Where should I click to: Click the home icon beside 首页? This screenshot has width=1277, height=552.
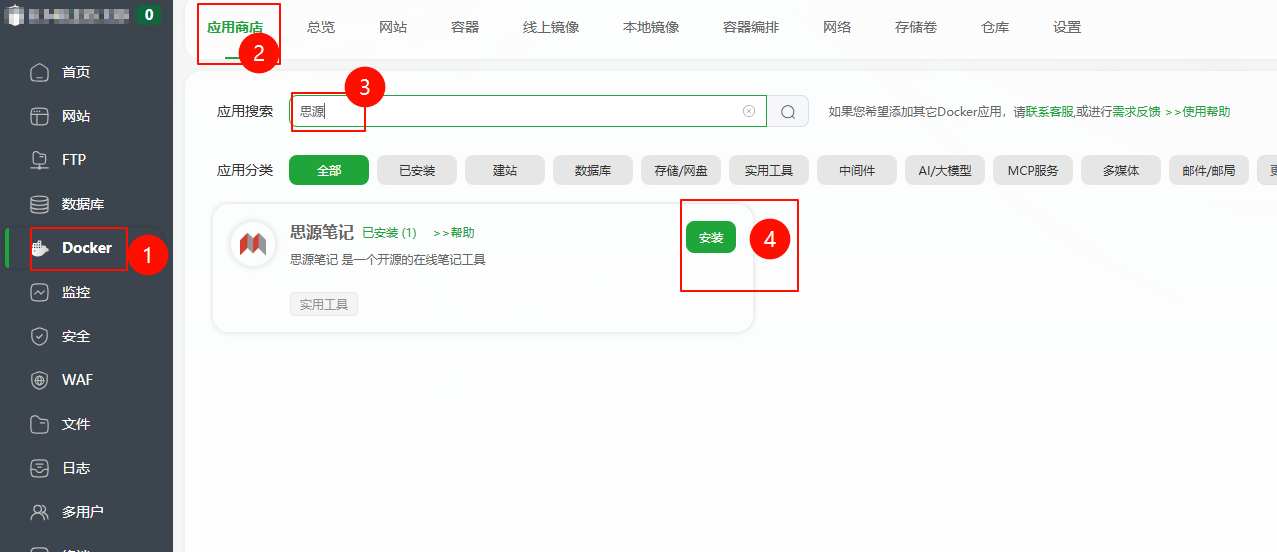[x=39, y=72]
